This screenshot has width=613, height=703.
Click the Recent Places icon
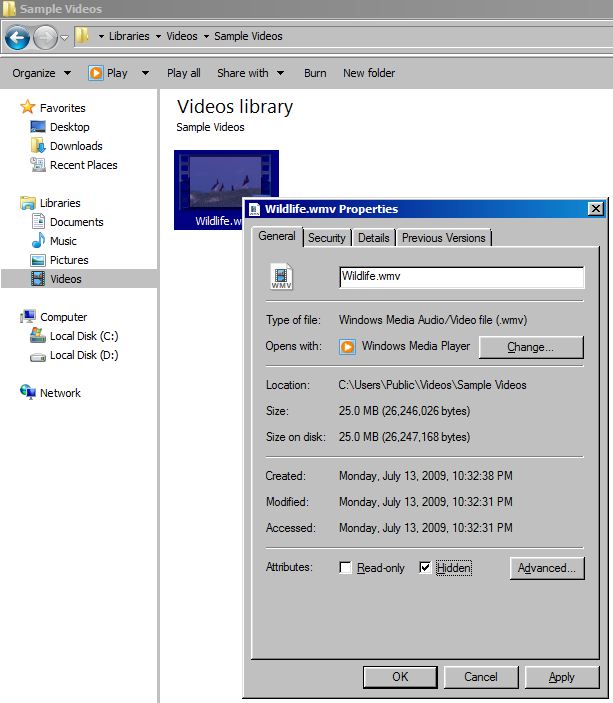coord(38,165)
